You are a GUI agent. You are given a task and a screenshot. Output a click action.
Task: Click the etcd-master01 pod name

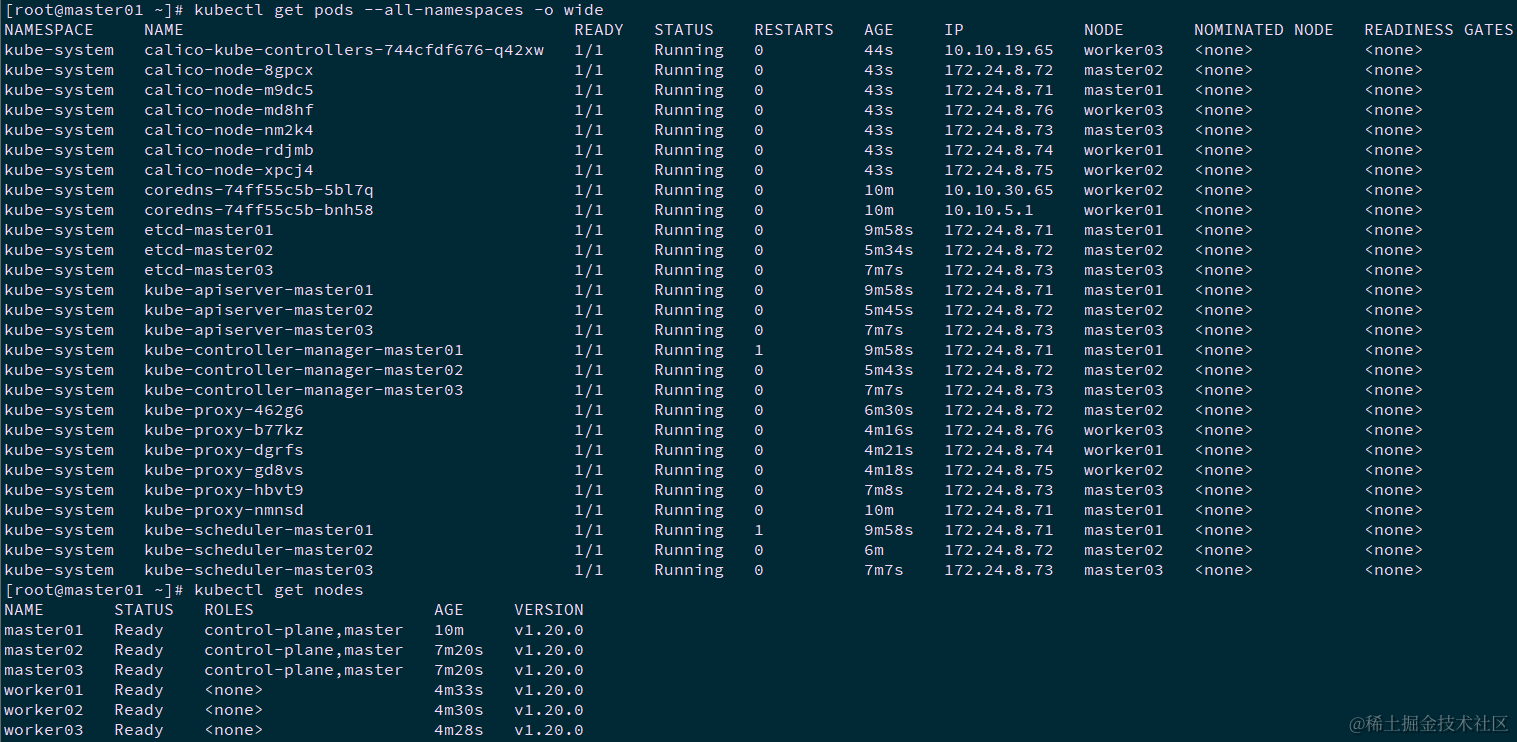[x=209, y=230]
